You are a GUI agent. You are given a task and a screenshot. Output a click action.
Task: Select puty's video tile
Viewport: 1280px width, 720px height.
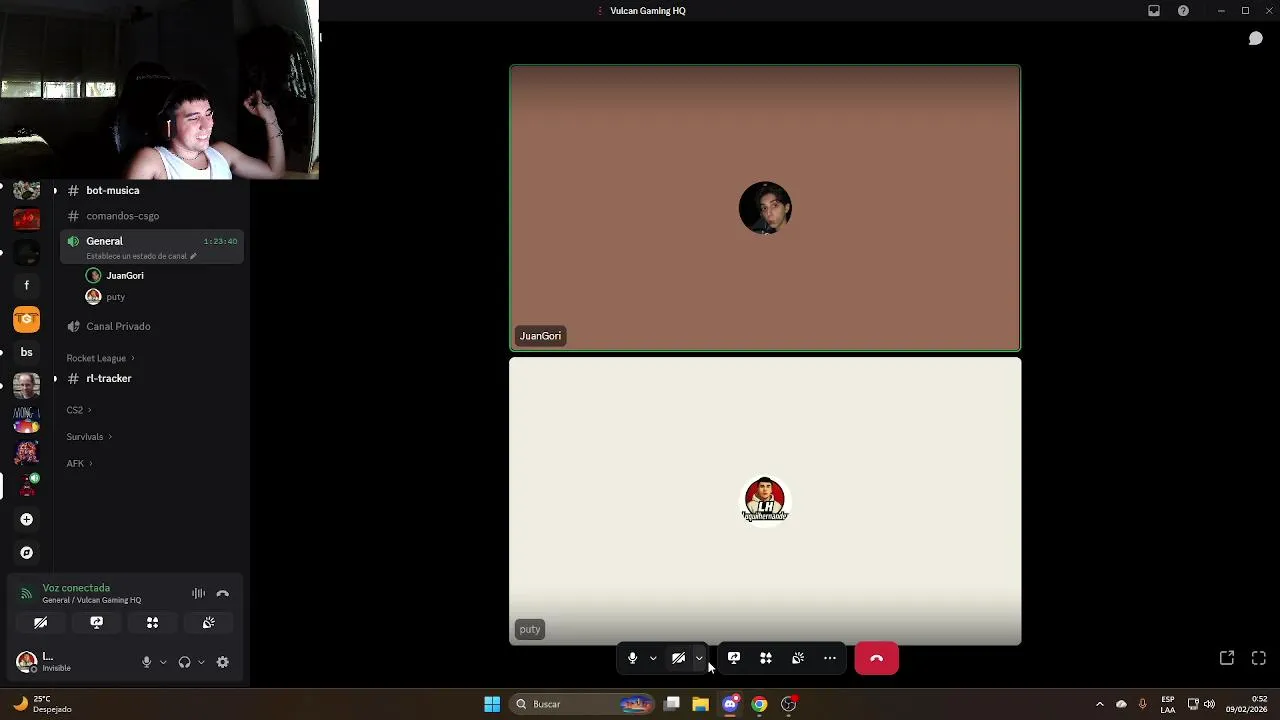coord(765,501)
